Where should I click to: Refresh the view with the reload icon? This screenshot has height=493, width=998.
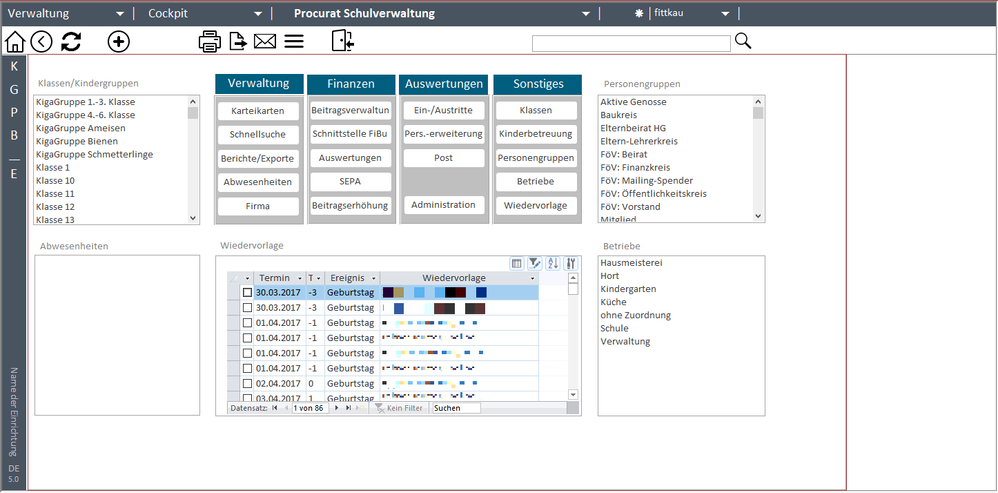click(x=71, y=42)
